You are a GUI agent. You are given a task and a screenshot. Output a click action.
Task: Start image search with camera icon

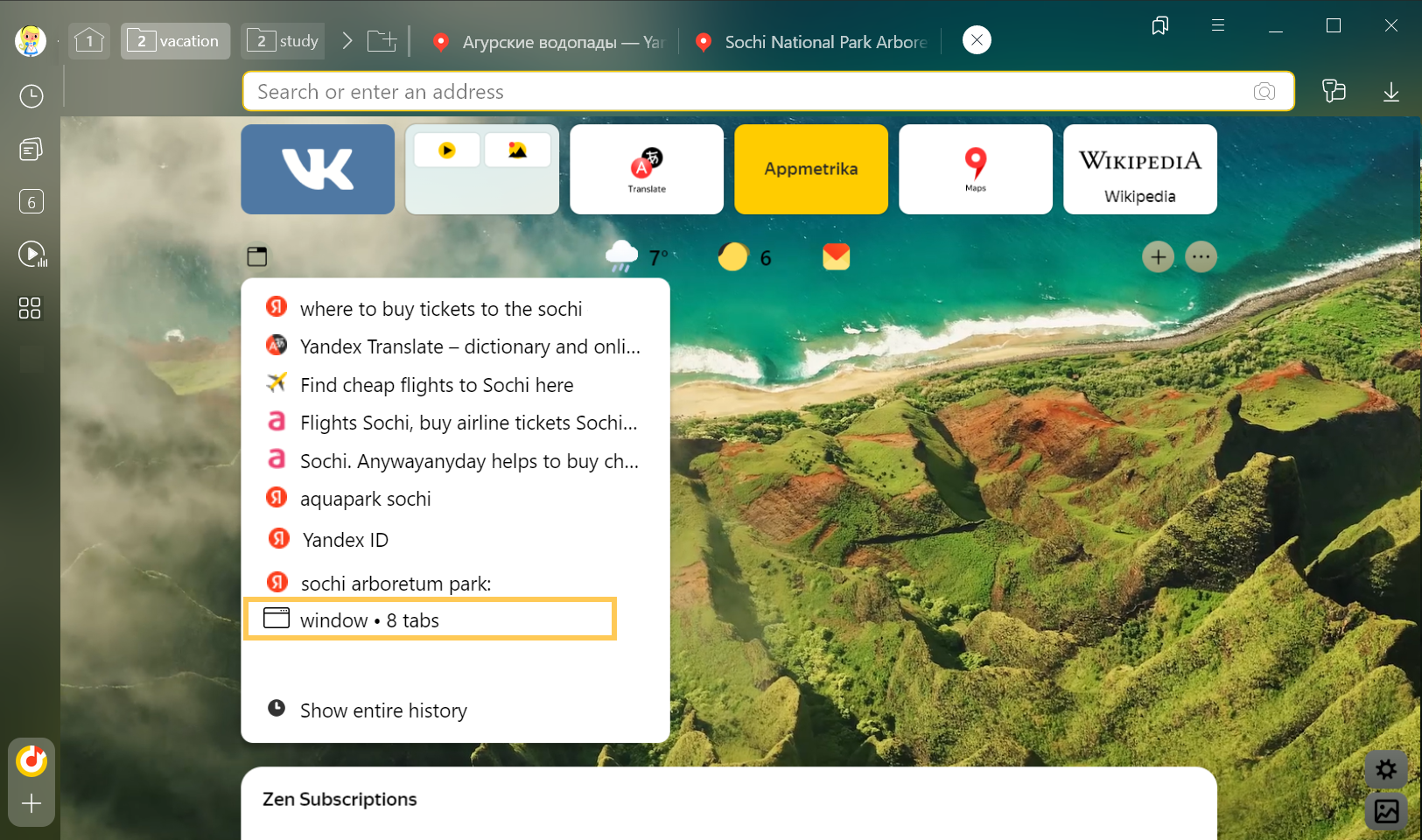pyautogui.click(x=1264, y=92)
